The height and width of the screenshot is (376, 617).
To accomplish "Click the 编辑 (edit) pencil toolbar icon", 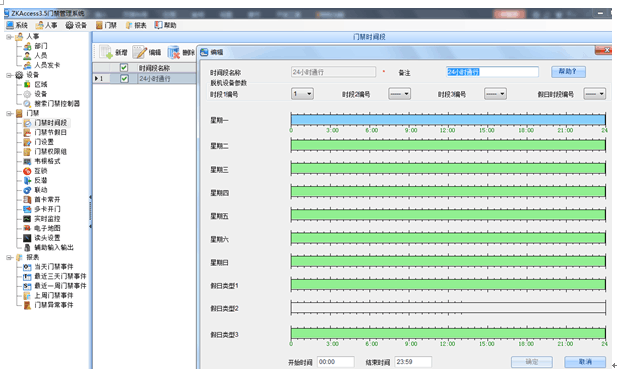I will tap(139, 52).
